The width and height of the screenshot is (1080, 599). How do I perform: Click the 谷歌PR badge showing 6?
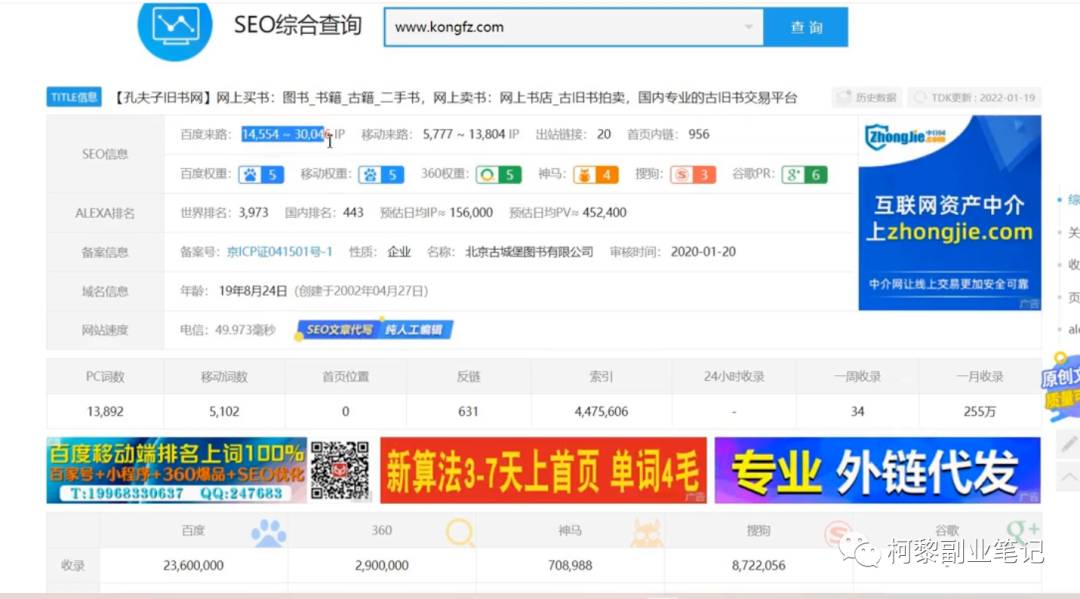coord(804,175)
